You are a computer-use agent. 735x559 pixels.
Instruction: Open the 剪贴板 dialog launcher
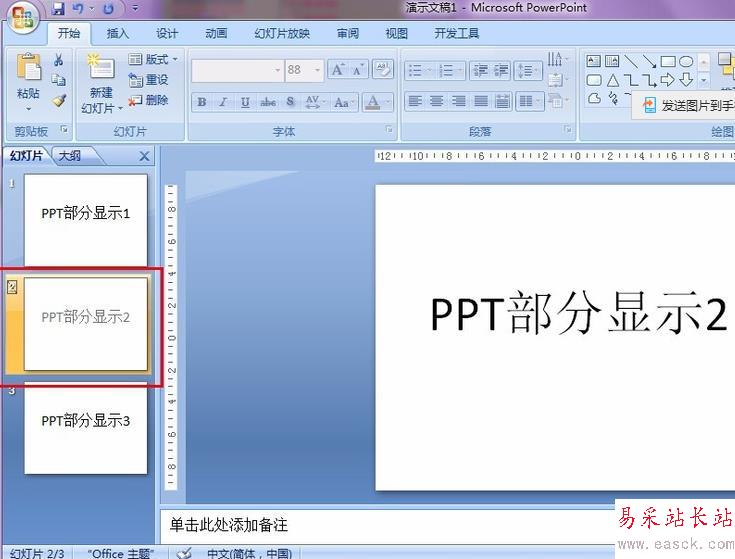(64, 129)
